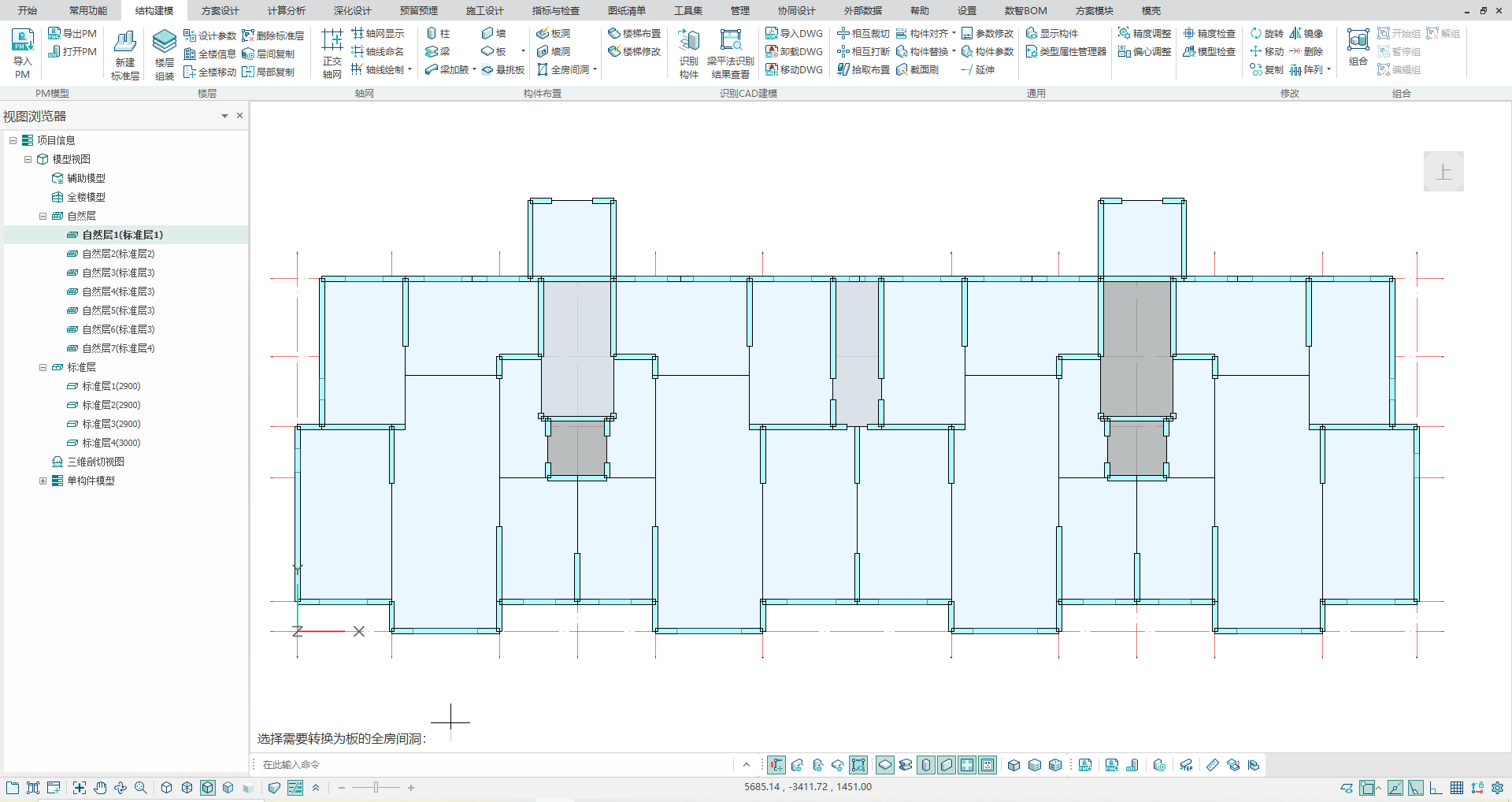Open the 轴线绘制 dropdown arrow
The image size is (1512, 802).
[410, 69]
